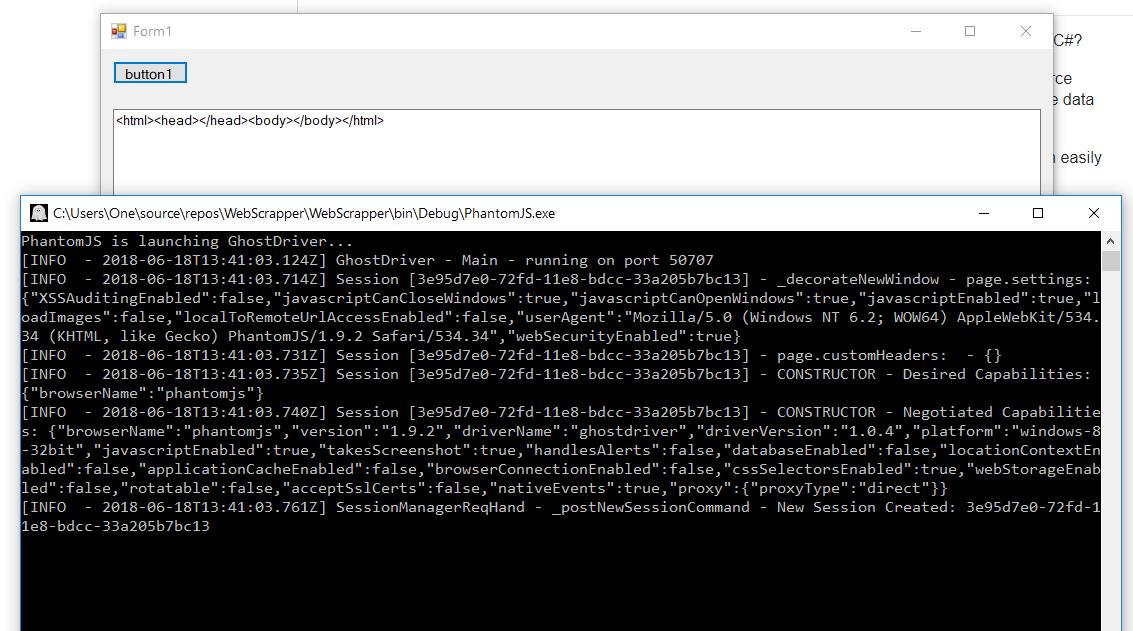Maximize the PhantomJS console window

(x=1037, y=213)
